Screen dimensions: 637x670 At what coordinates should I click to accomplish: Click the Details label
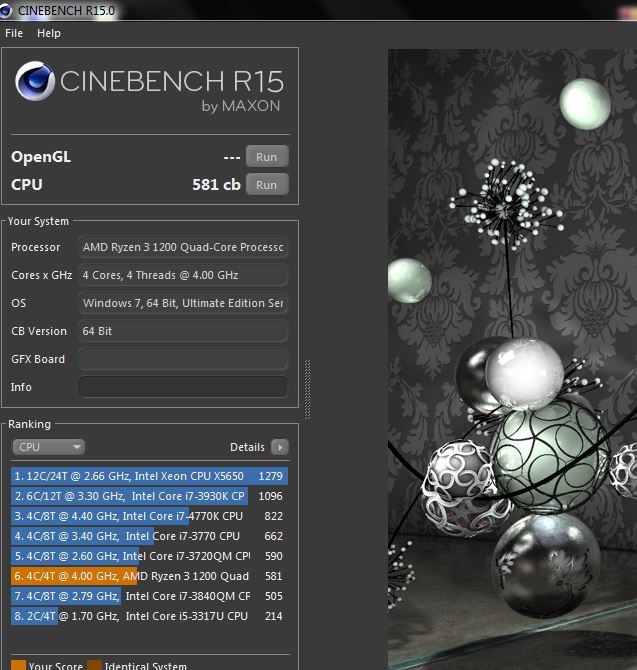pyautogui.click(x=247, y=447)
